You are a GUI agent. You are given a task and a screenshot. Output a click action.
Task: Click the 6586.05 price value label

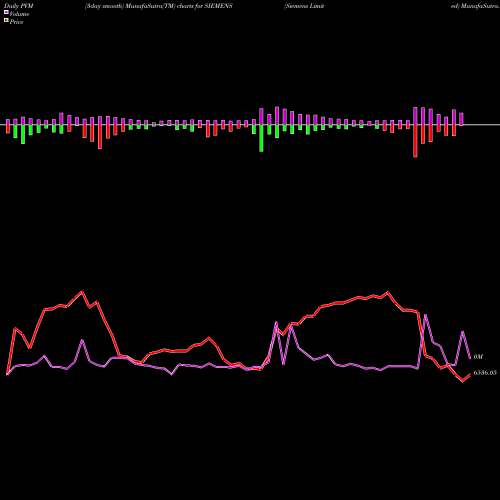click(485, 373)
